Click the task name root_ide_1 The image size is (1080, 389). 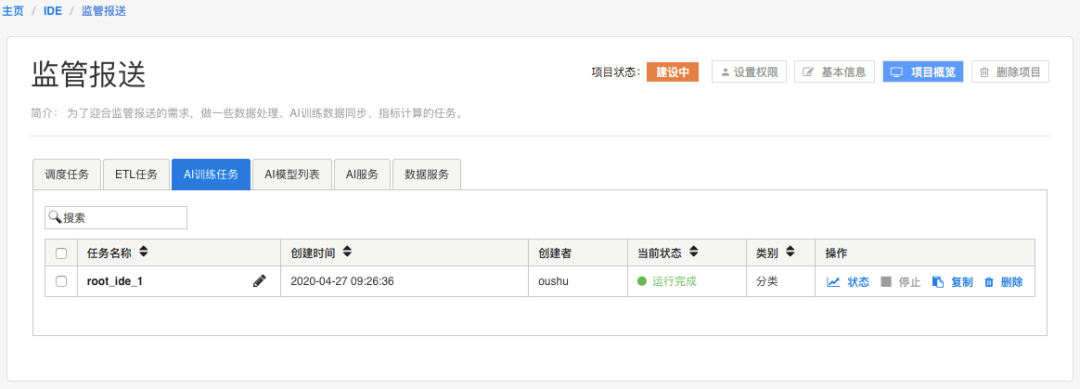(115, 282)
